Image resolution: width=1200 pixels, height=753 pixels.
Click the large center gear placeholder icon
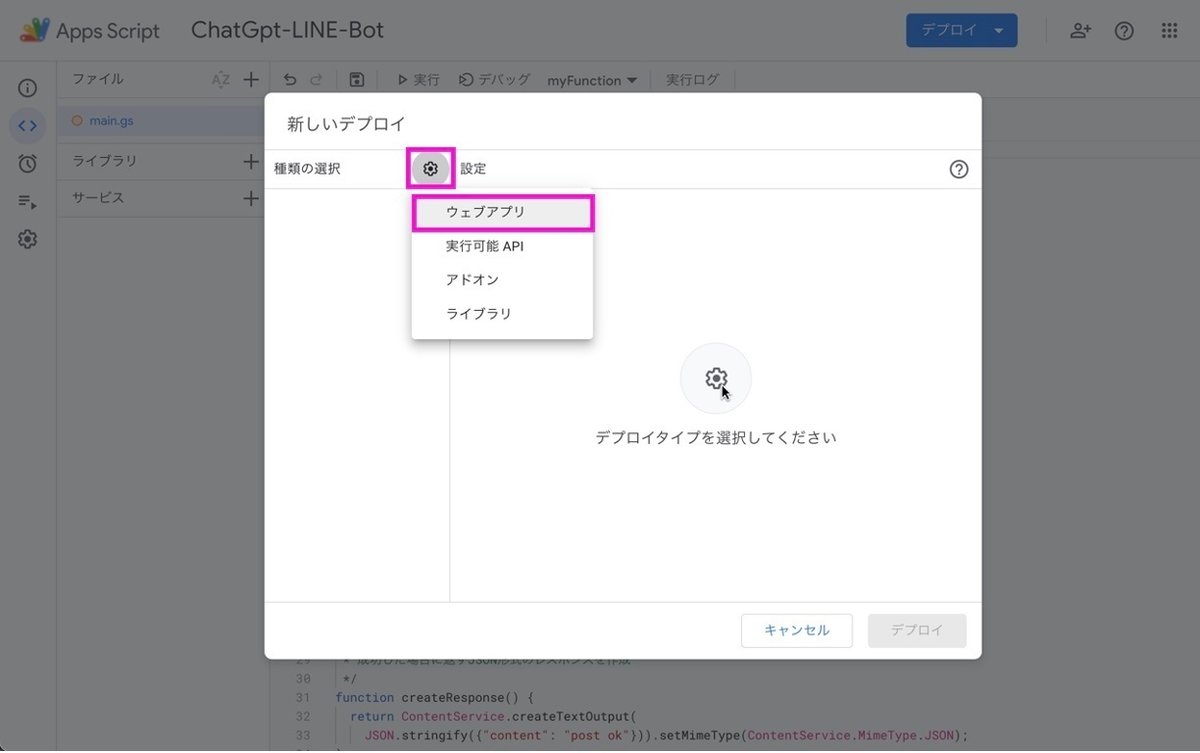pyautogui.click(x=716, y=378)
